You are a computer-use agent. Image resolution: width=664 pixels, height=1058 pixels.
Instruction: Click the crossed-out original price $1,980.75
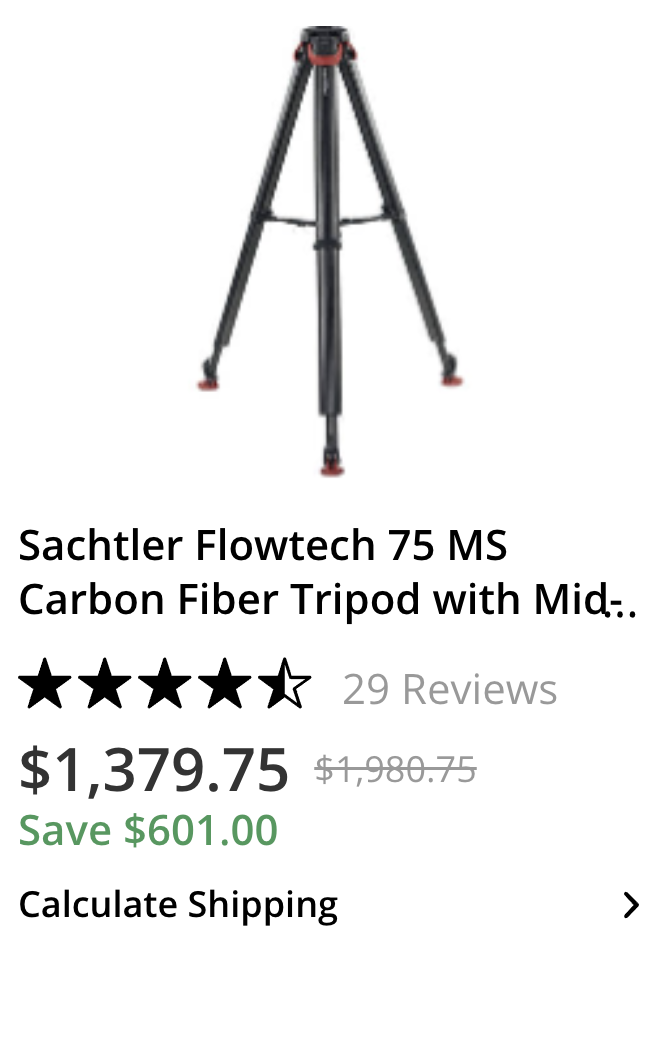click(x=396, y=769)
